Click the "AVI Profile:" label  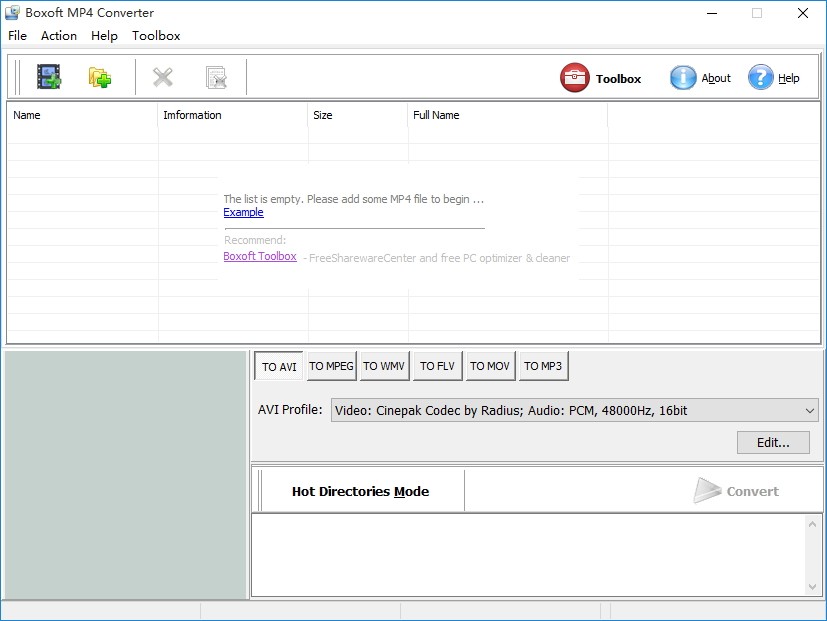[290, 410]
